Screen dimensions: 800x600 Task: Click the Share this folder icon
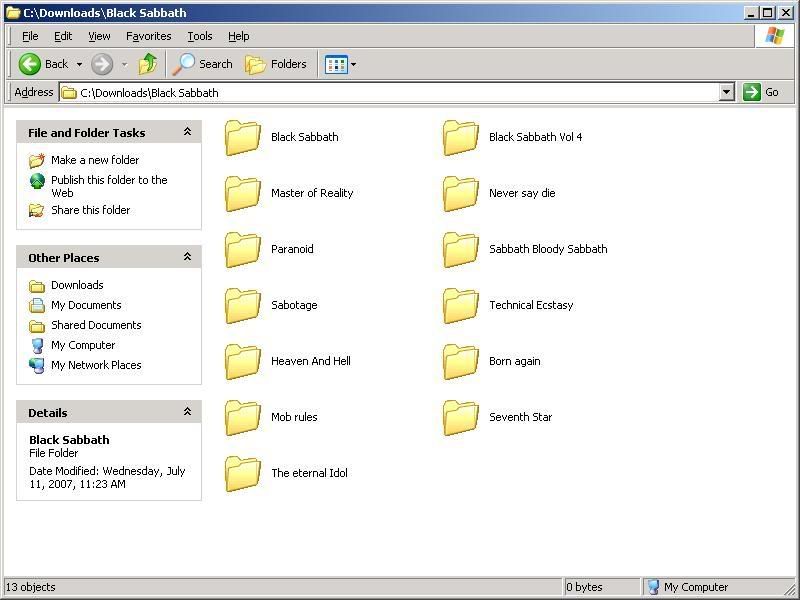click(x=37, y=210)
